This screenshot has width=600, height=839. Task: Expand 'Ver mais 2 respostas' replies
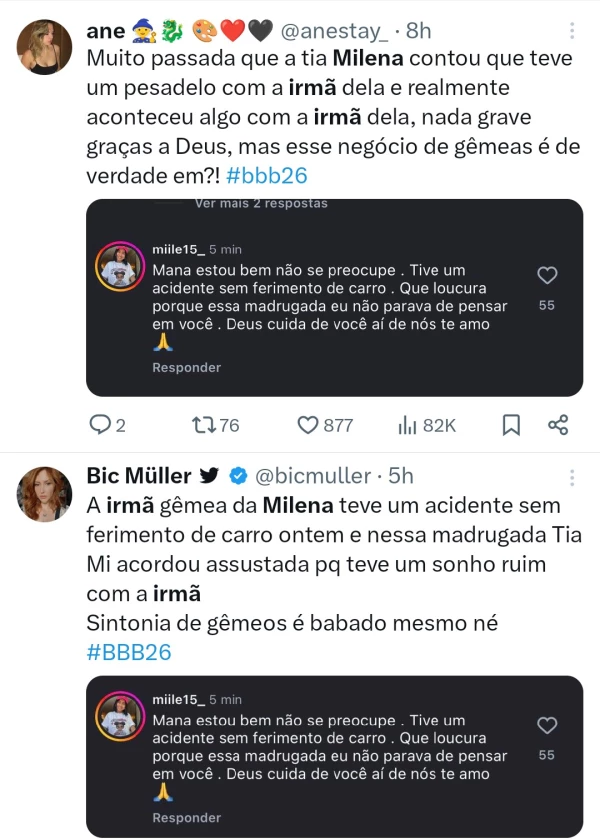pyautogui.click(x=261, y=203)
